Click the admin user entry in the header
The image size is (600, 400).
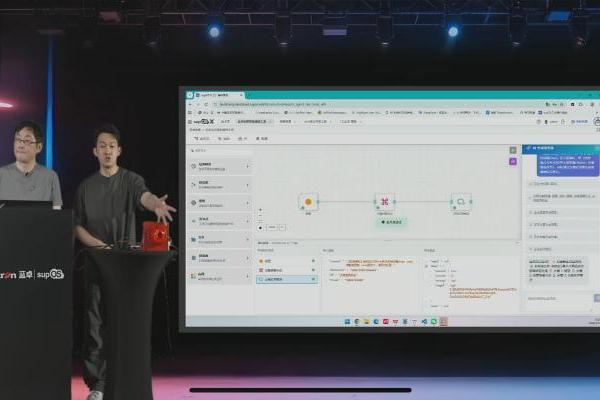551,122
